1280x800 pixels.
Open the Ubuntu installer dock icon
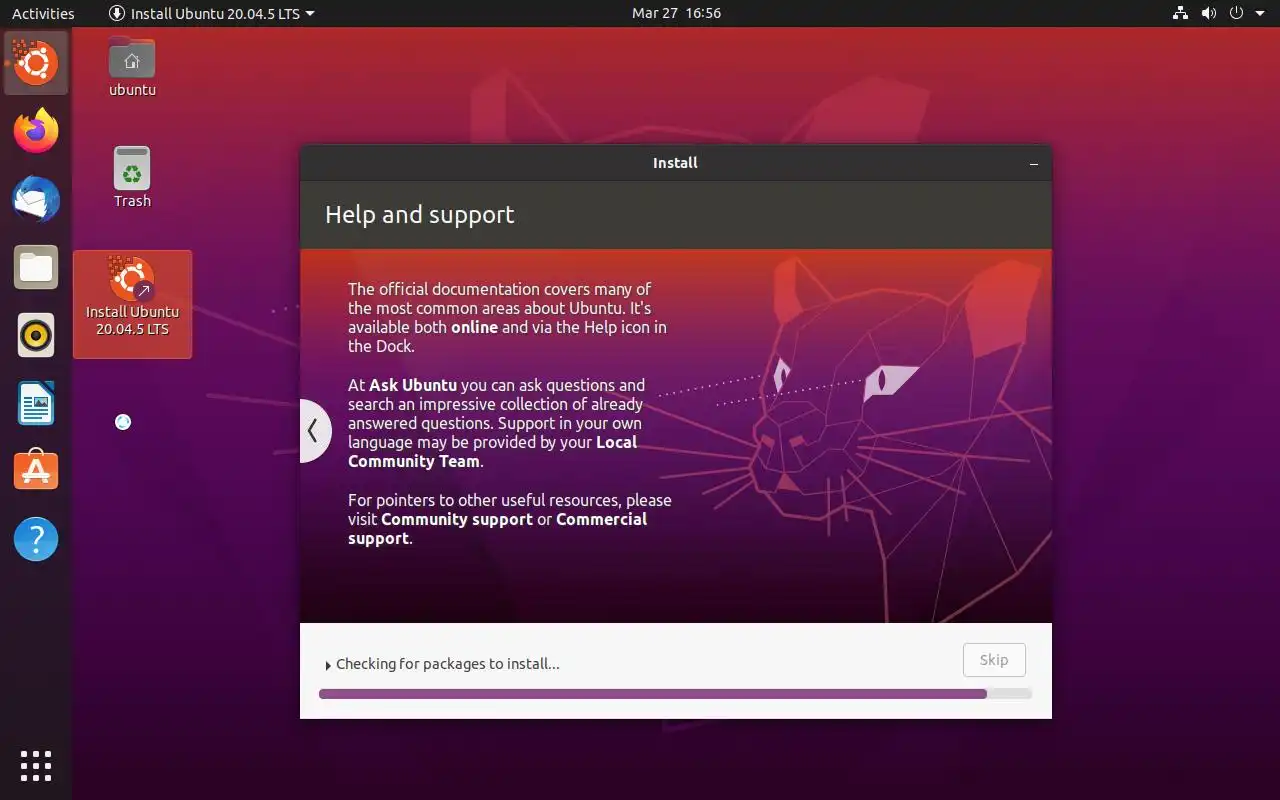click(36, 63)
